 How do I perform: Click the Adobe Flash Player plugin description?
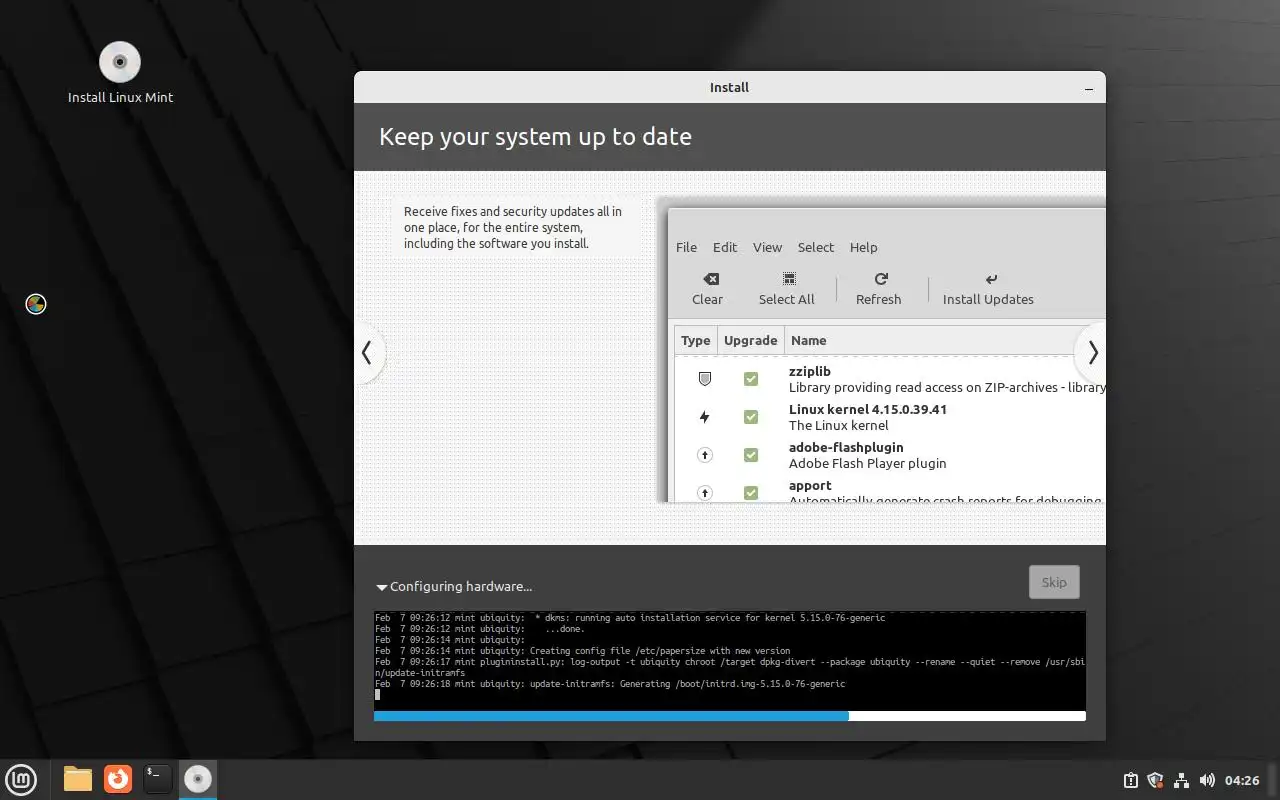pos(868,463)
